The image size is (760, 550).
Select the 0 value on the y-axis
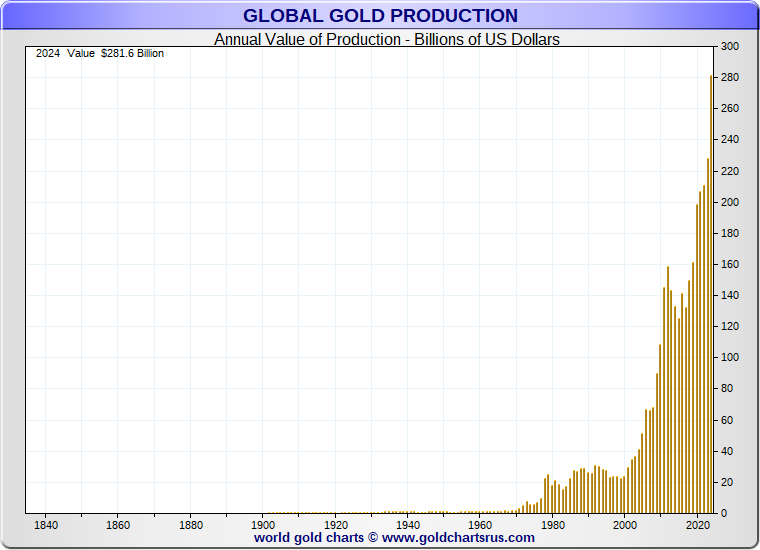[x=723, y=514]
